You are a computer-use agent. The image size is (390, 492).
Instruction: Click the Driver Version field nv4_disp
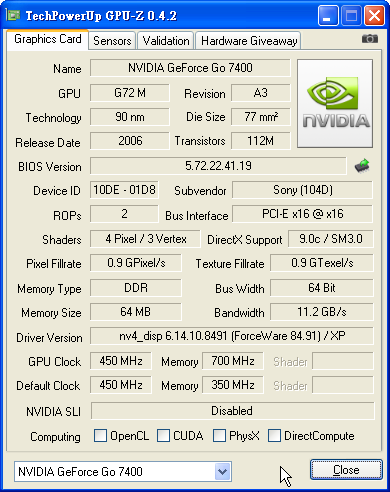[232, 336]
